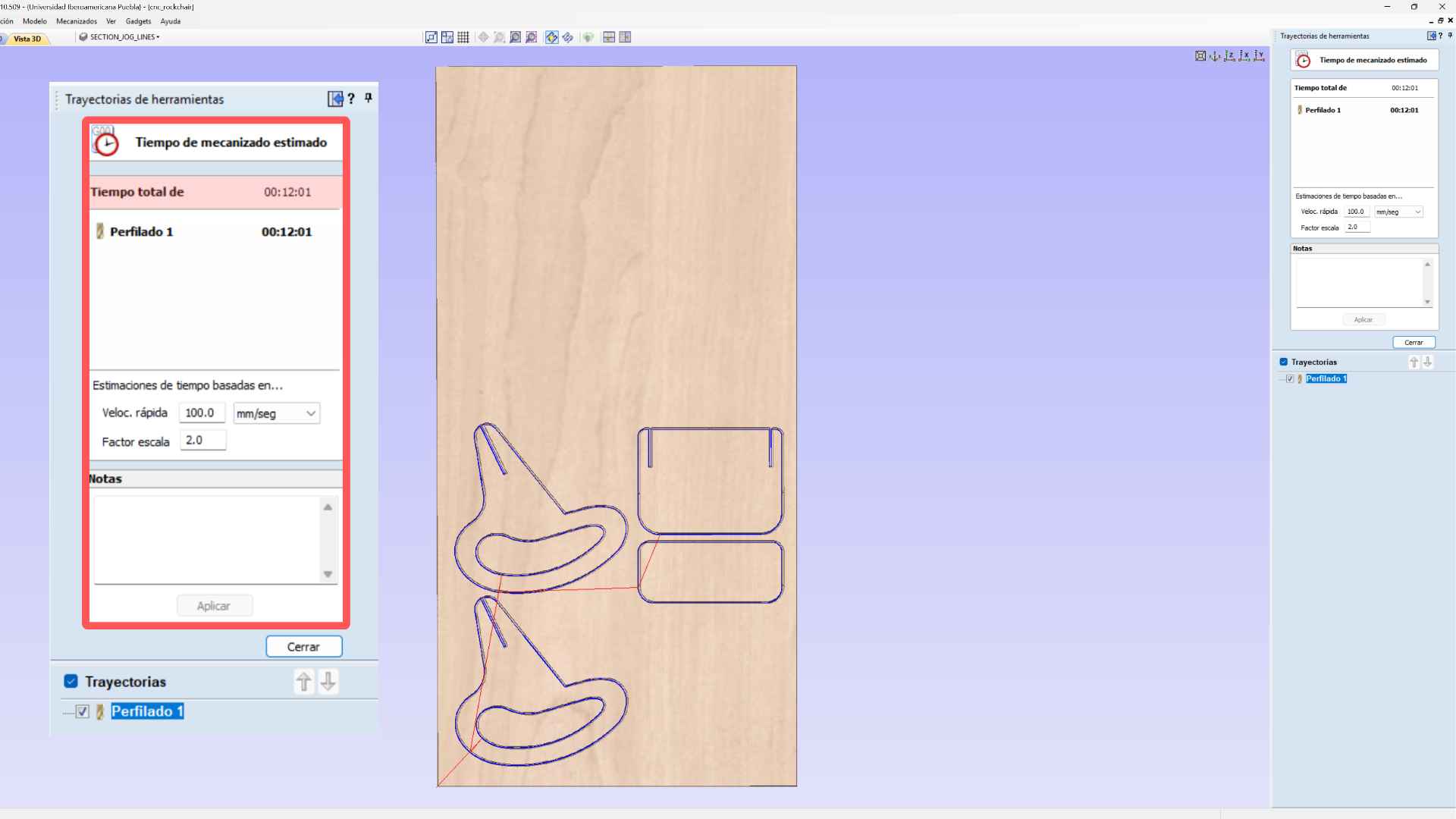1456x819 pixels.
Task: Pin the right Trayectorias de herramientas panel
Action: (x=1449, y=36)
